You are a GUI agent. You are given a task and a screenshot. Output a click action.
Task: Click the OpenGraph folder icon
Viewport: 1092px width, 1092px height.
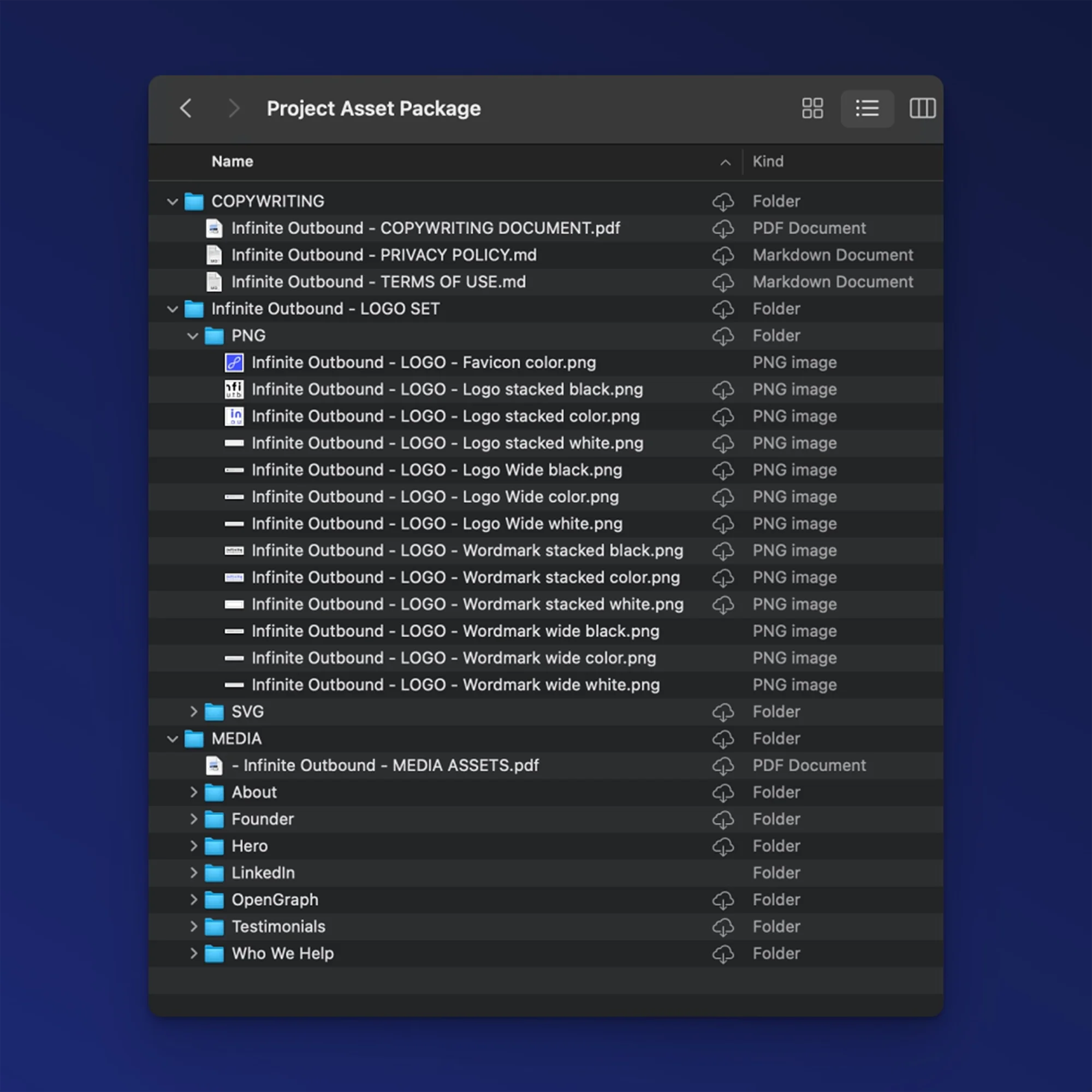click(x=213, y=900)
